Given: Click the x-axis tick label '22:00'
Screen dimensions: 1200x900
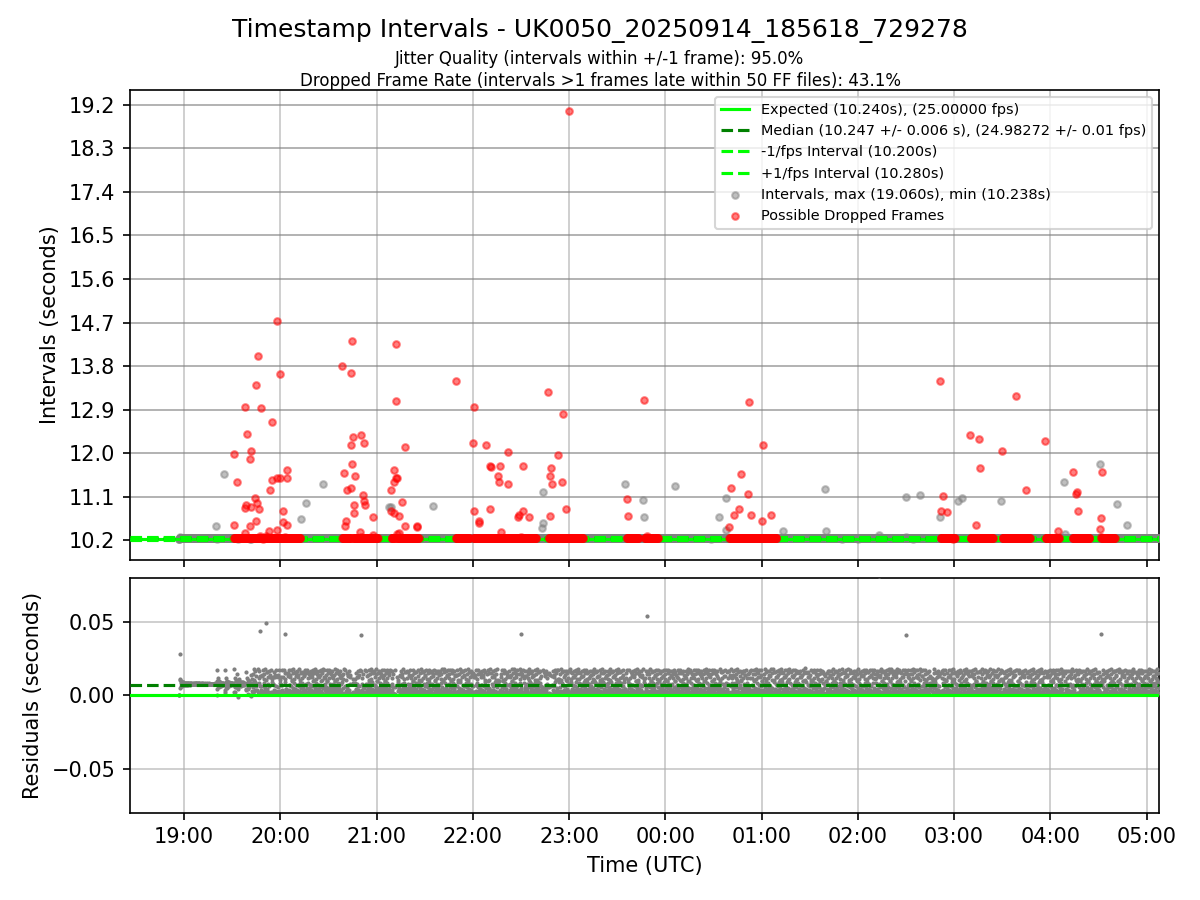Looking at the screenshot, I should point(472,834).
